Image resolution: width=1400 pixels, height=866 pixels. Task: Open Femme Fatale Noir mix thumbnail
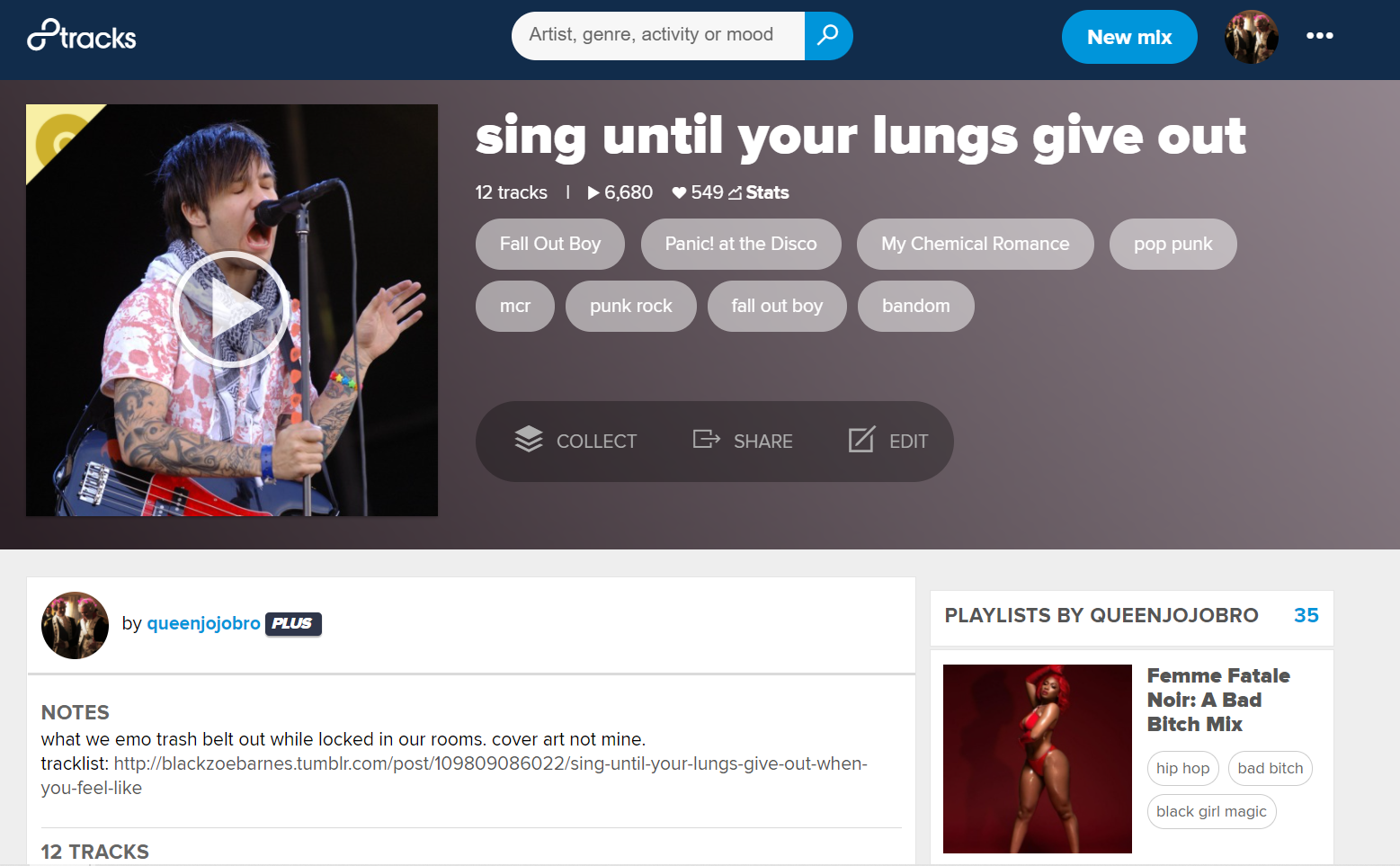coord(1037,759)
